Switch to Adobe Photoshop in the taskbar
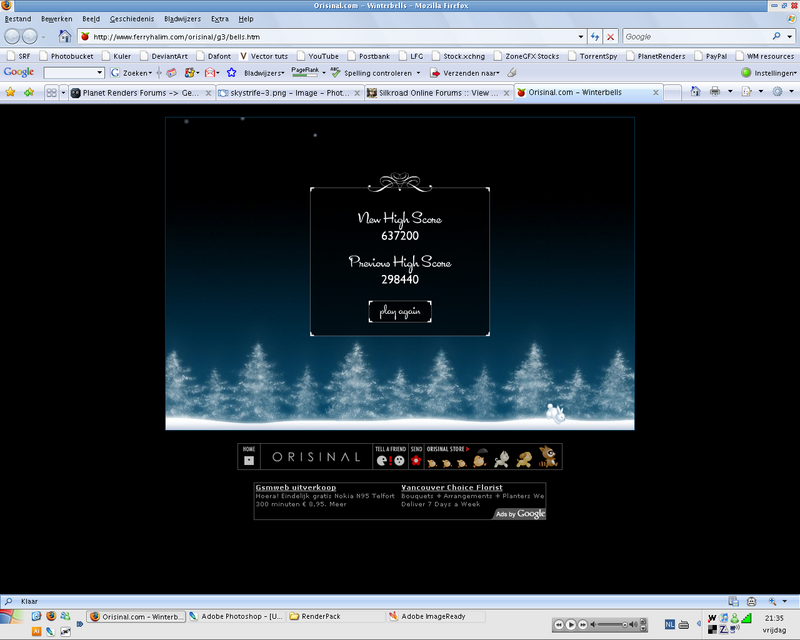Viewport: 800px width, 640px height. [236, 616]
